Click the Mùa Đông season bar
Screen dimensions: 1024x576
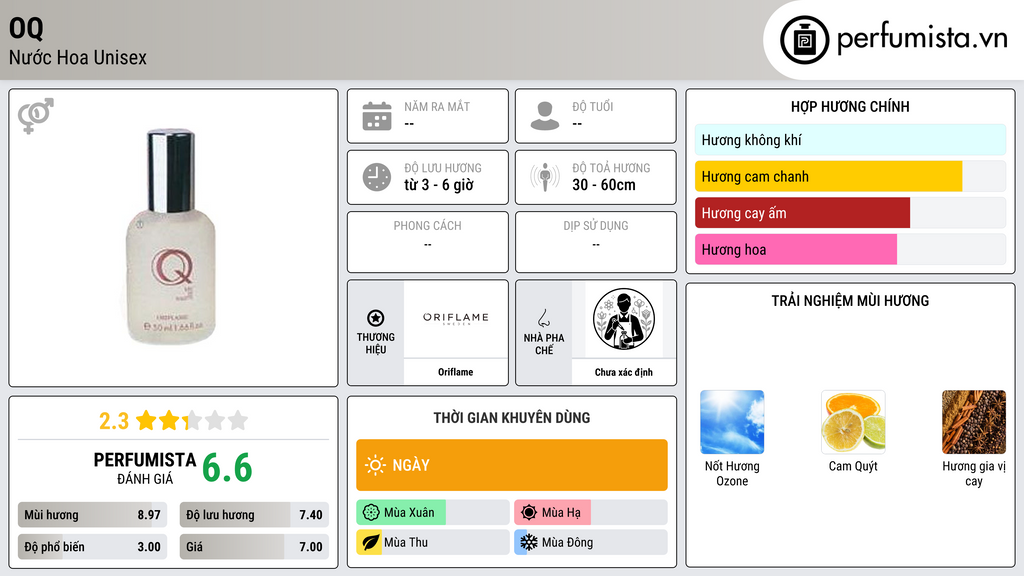[x=591, y=542]
